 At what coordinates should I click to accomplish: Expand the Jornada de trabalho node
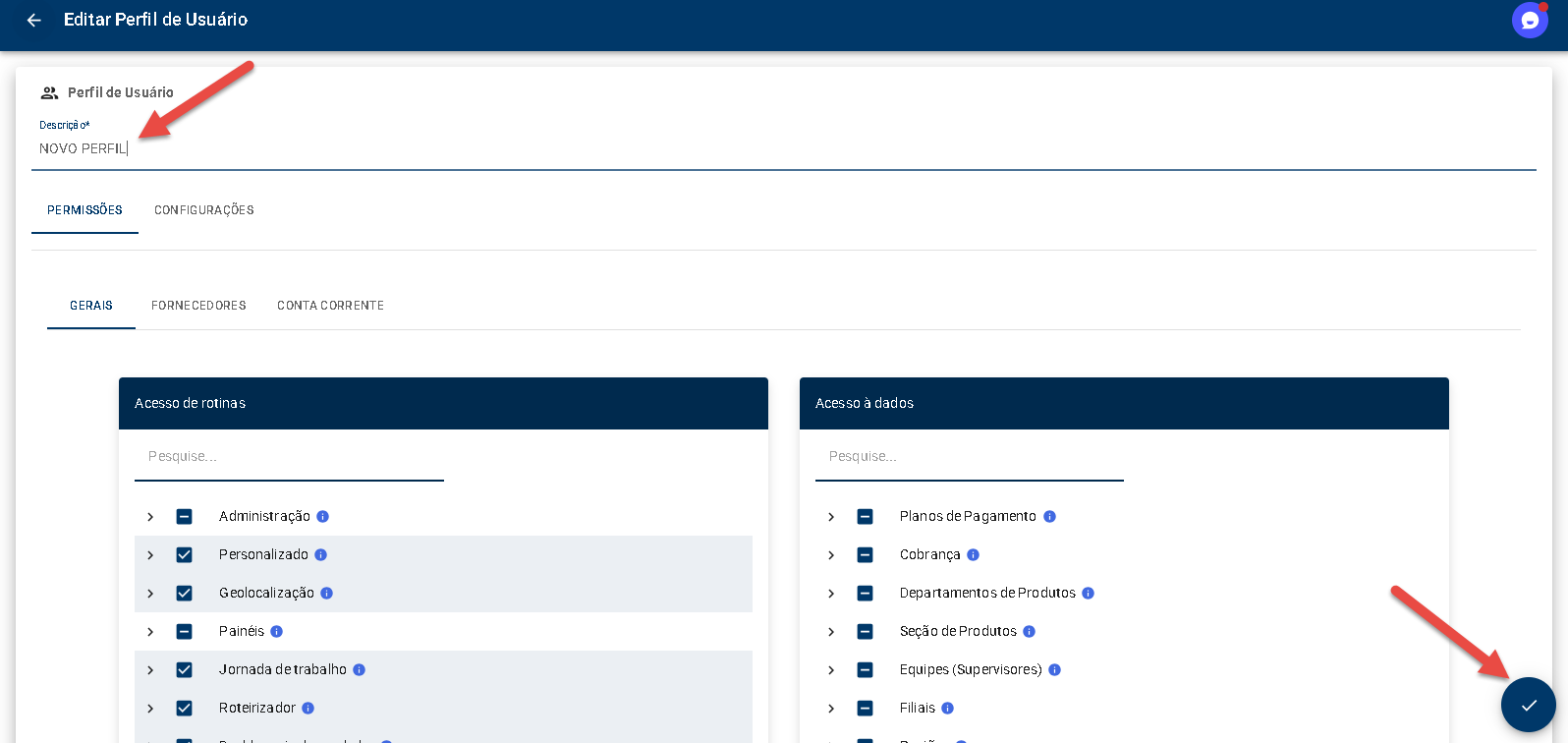[x=150, y=669]
